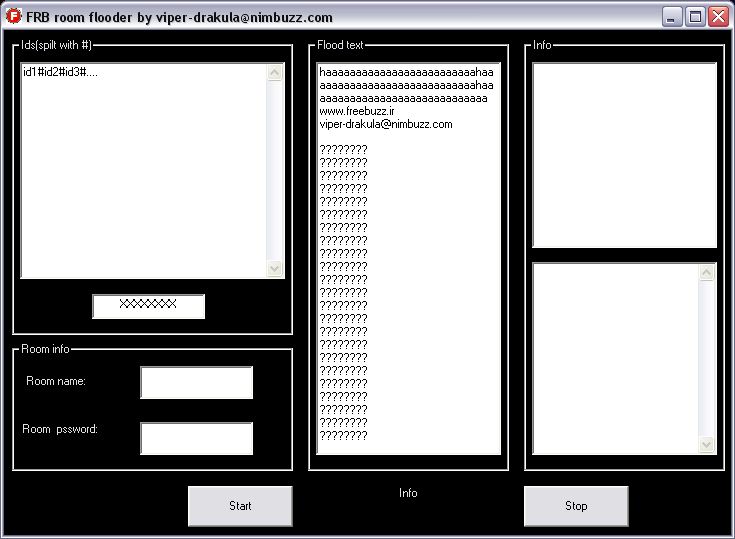Click Ids list scrollbar up arrow
Image resolution: width=735 pixels, height=539 pixels.
[275, 72]
